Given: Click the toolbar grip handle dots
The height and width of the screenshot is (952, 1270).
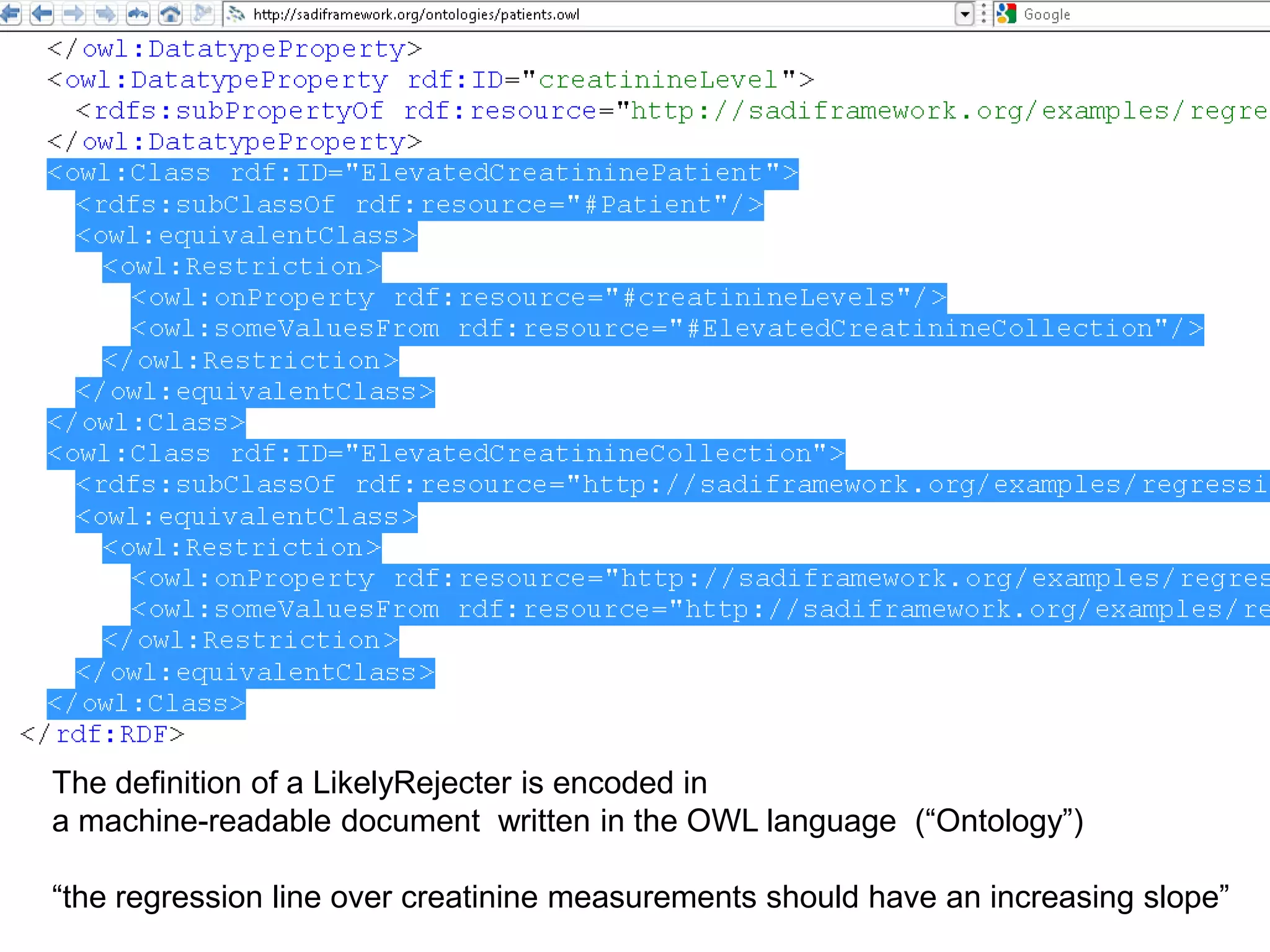Looking at the screenshot, I should [x=984, y=14].
